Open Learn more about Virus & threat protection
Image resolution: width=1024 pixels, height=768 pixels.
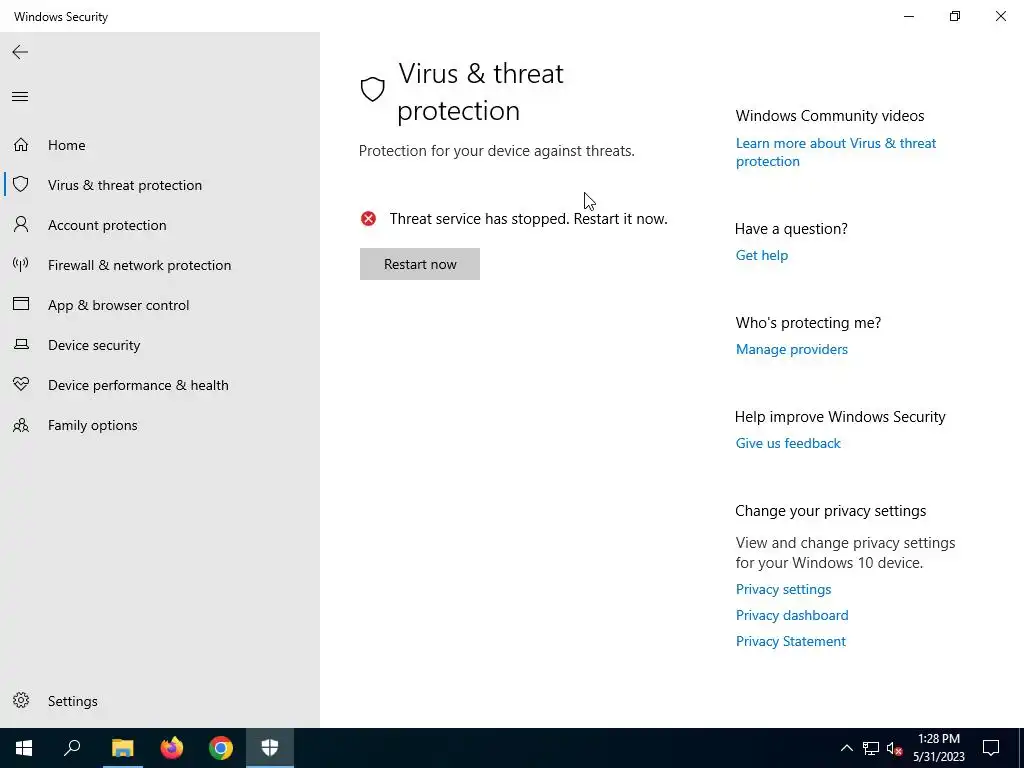(x=836, y=152)
